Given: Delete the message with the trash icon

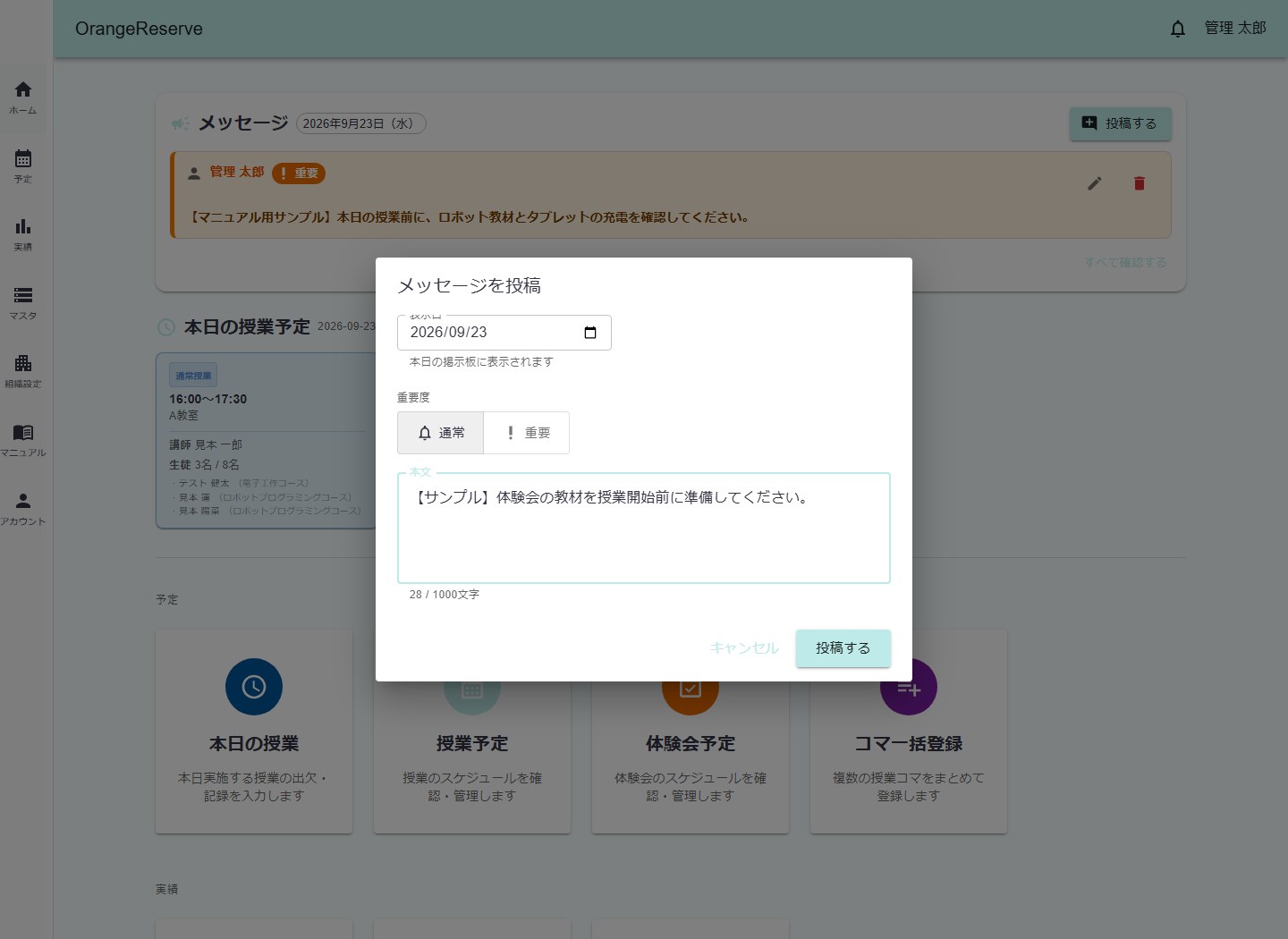Looking at the screenshot, I should (1140, 183).
